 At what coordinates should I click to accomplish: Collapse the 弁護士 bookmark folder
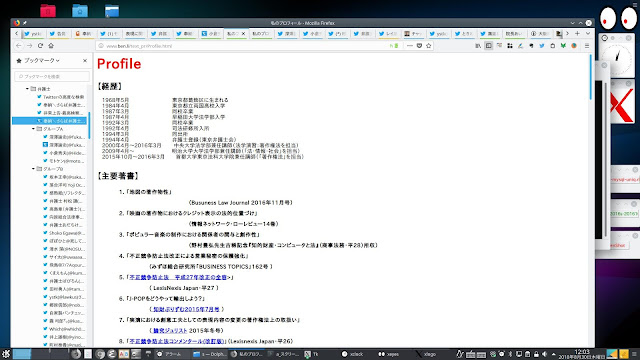coord(27,89)
